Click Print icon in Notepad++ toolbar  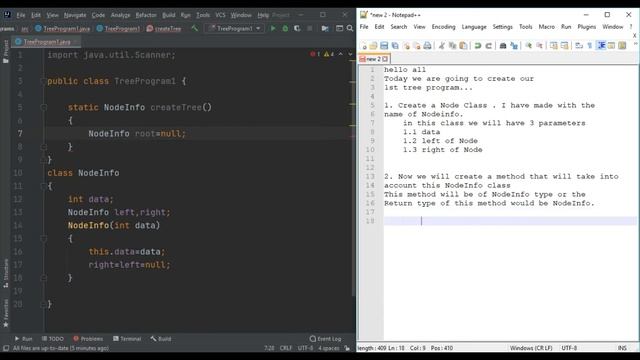[427, 46]
